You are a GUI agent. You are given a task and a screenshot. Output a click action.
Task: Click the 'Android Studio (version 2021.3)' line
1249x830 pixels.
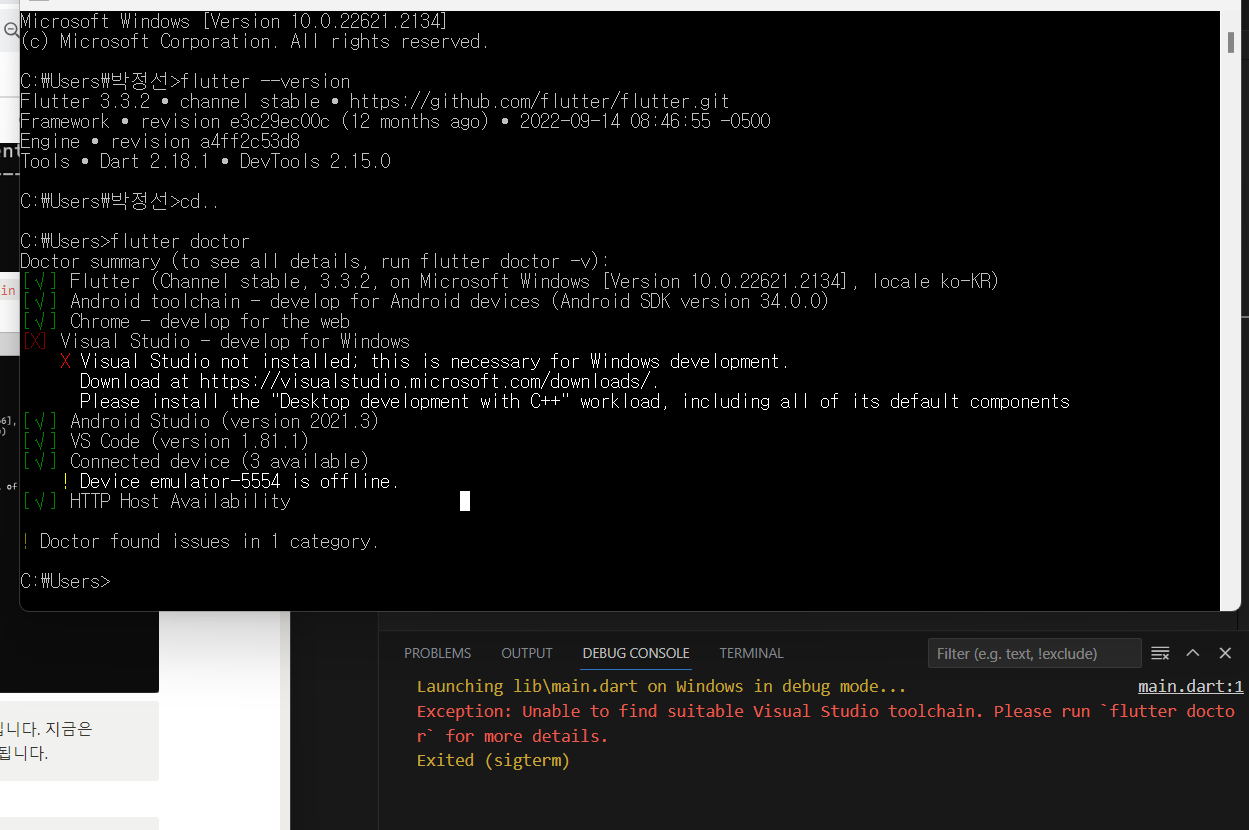[x=200, y=421]
